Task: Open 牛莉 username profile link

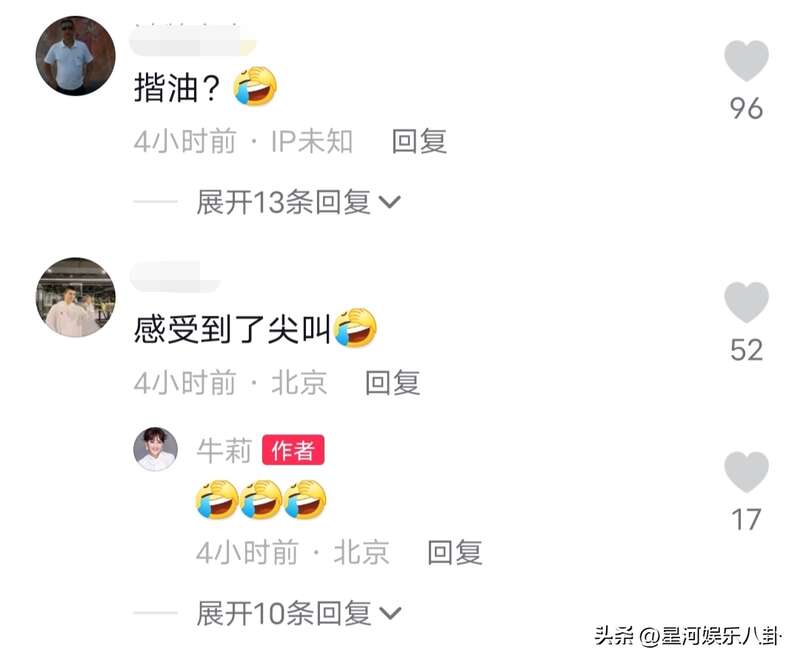Action: [224, 451]
